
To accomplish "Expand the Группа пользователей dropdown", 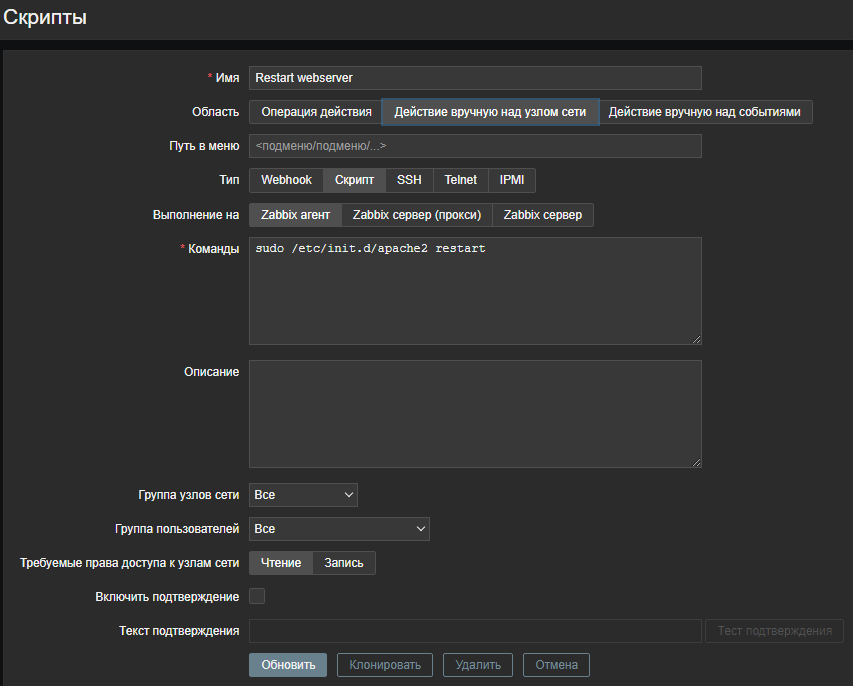I will 339,528.
